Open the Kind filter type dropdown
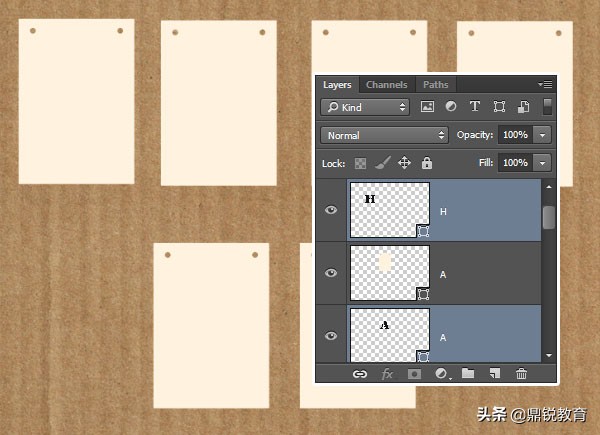Image resolution: width=600 pixels, height=435 pixels. [x=365, y=107]
